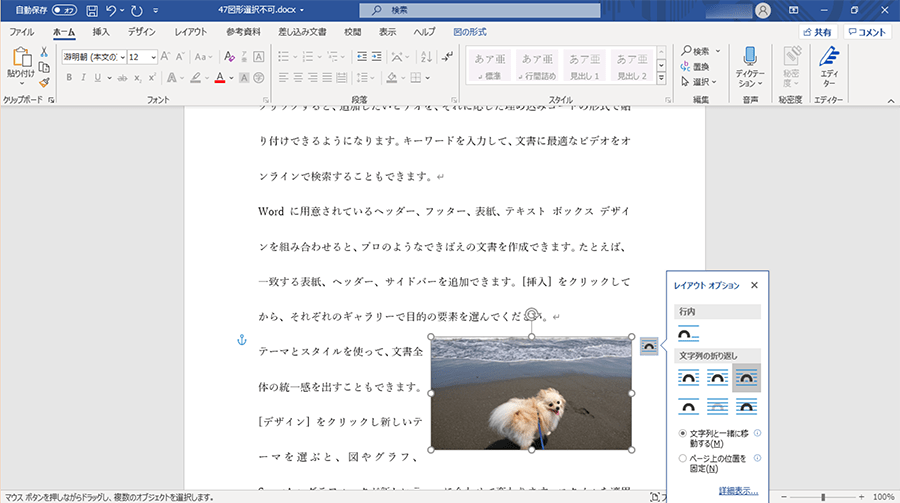The height and width of the screenshot is (503, 900).
Task: Select the dog photo in the document
Action: click(x=532, y=393)
